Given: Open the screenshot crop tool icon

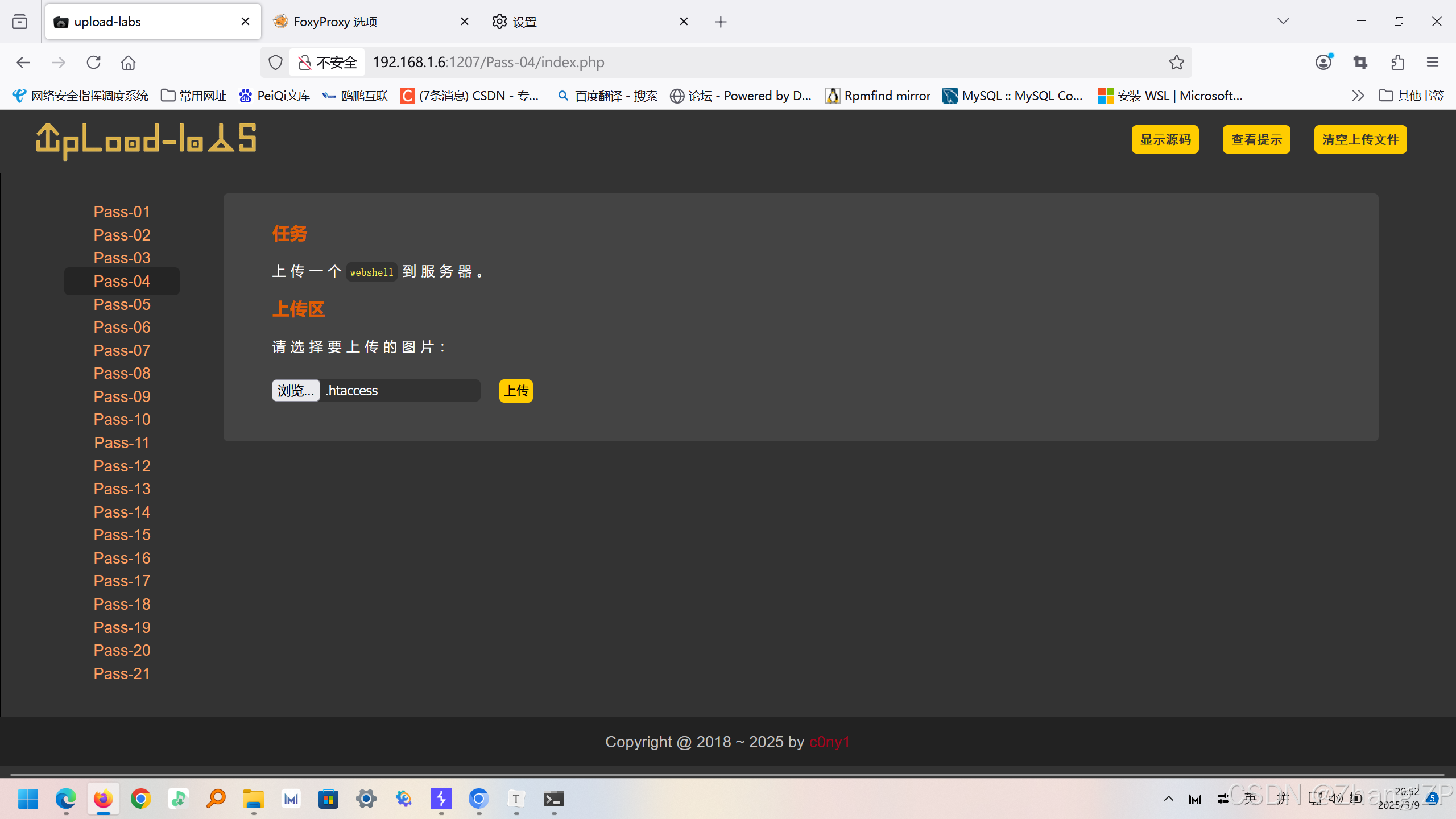Looking at the screenshot, I should tap(1360, 62).
